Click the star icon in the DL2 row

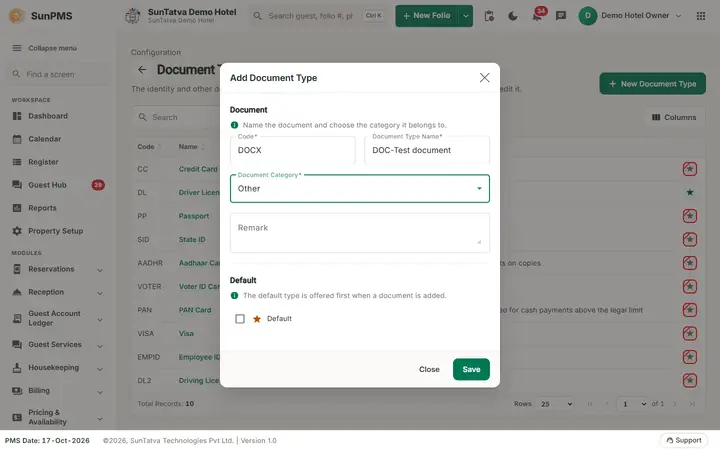(x=690, y=380)
